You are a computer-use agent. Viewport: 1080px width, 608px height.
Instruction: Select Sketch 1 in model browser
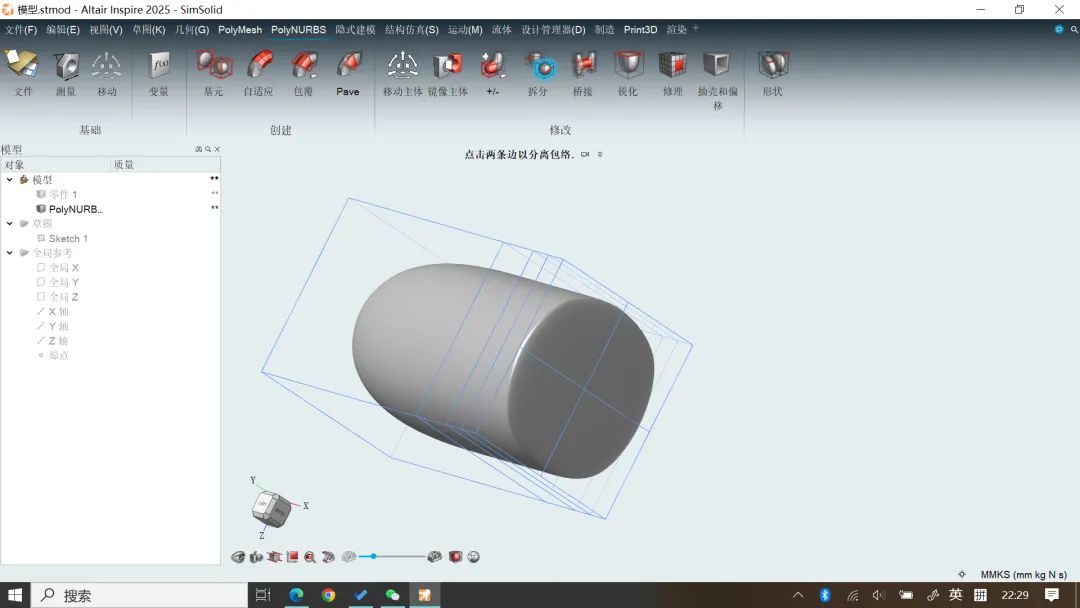coord(68,239)
